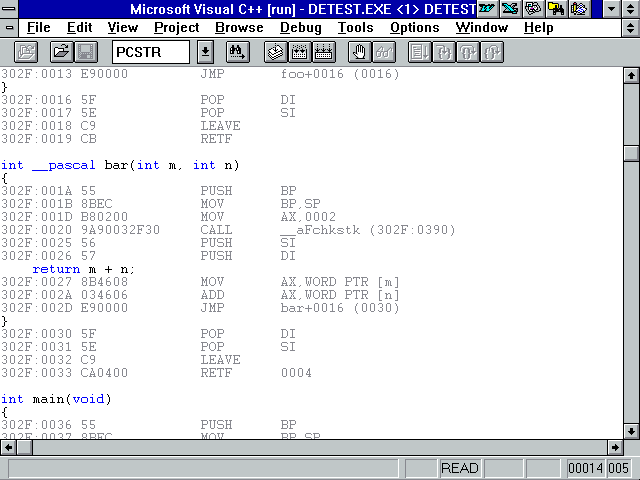Image resolution: width=640 pixels, height=480 pixels.
Task: Click the document restore button beside Help
Action: [x=631, y=28]
